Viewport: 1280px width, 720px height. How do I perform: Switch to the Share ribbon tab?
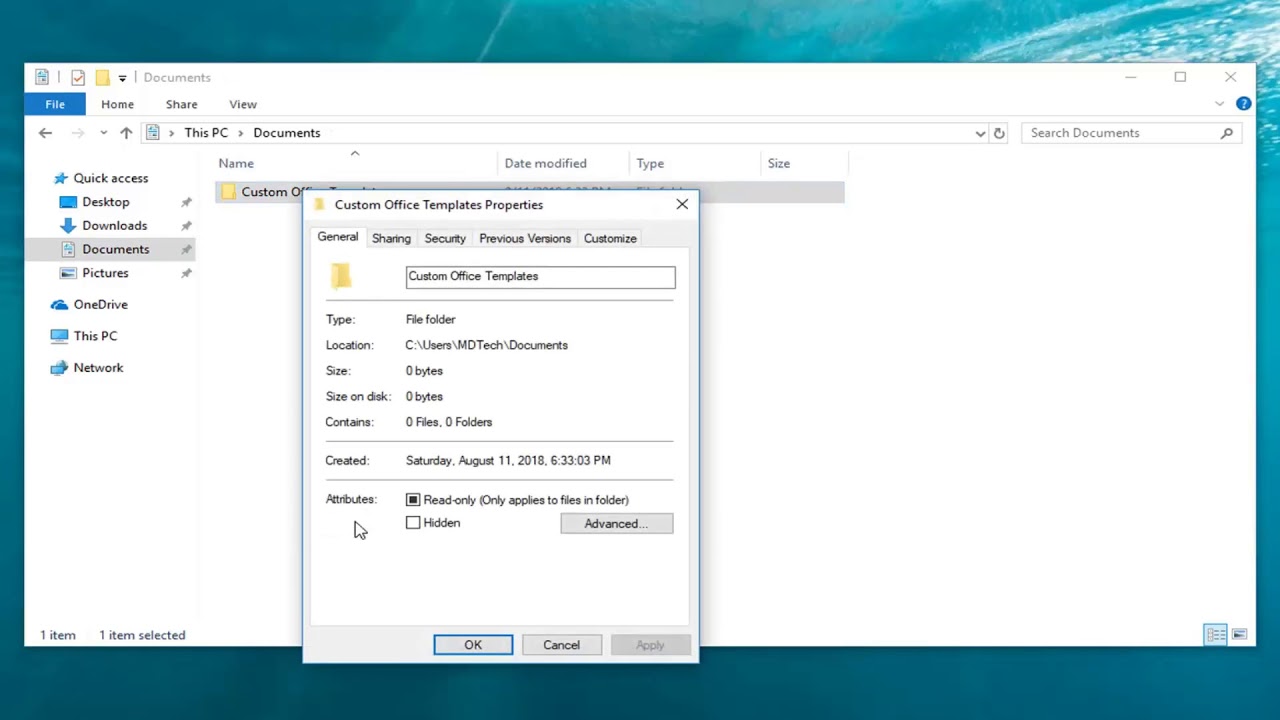point(181,104)
